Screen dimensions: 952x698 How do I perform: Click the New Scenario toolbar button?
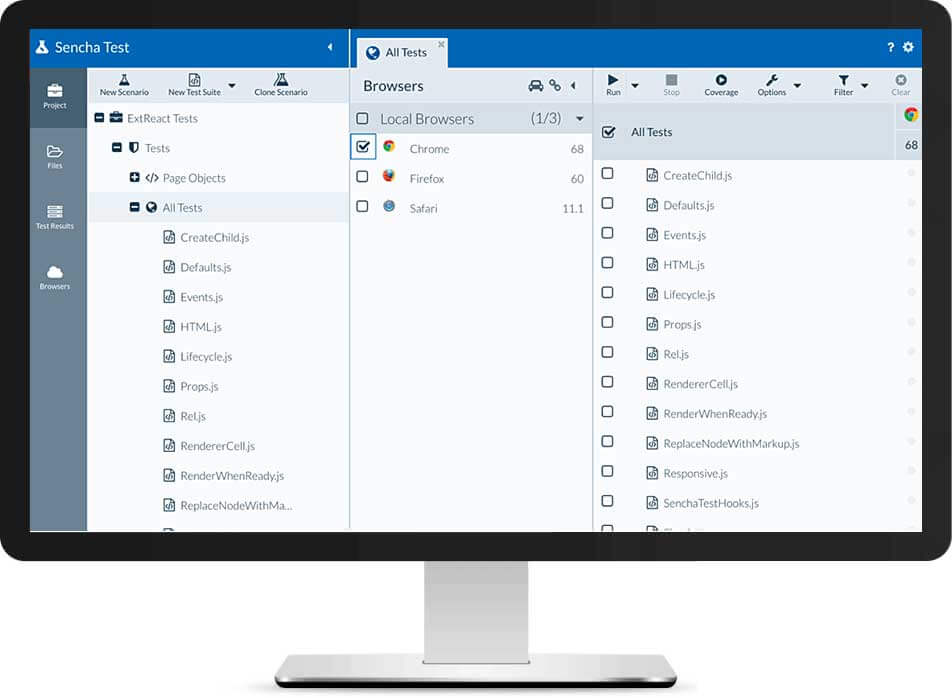124,85
